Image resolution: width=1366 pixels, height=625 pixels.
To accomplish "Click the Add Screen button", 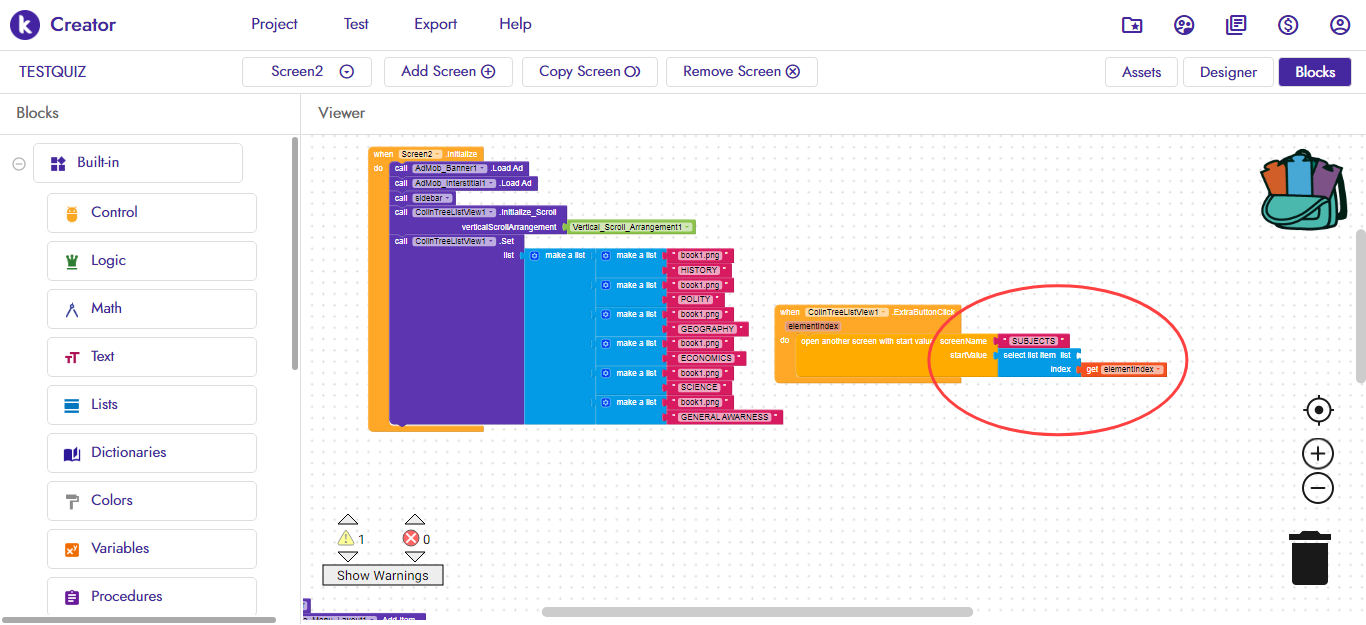I will (x=448, y=72).
